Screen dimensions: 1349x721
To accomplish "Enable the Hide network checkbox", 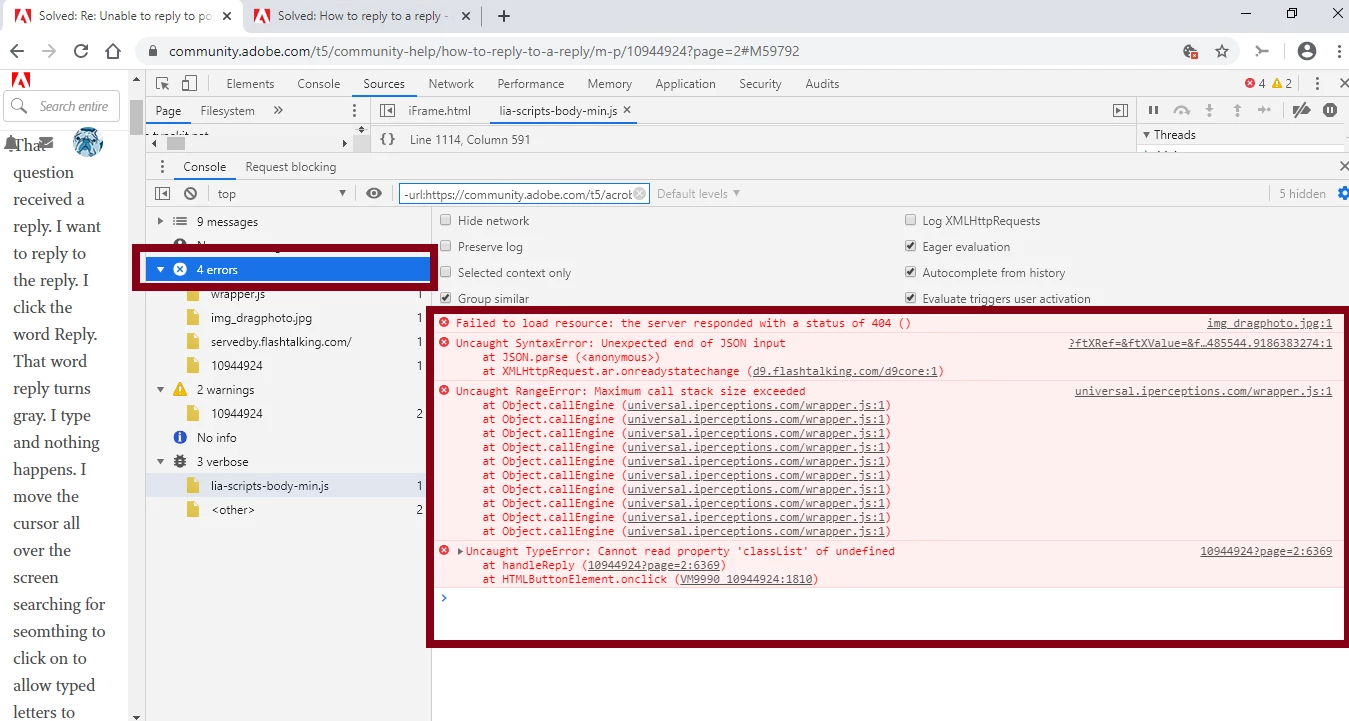I will 446,221.
